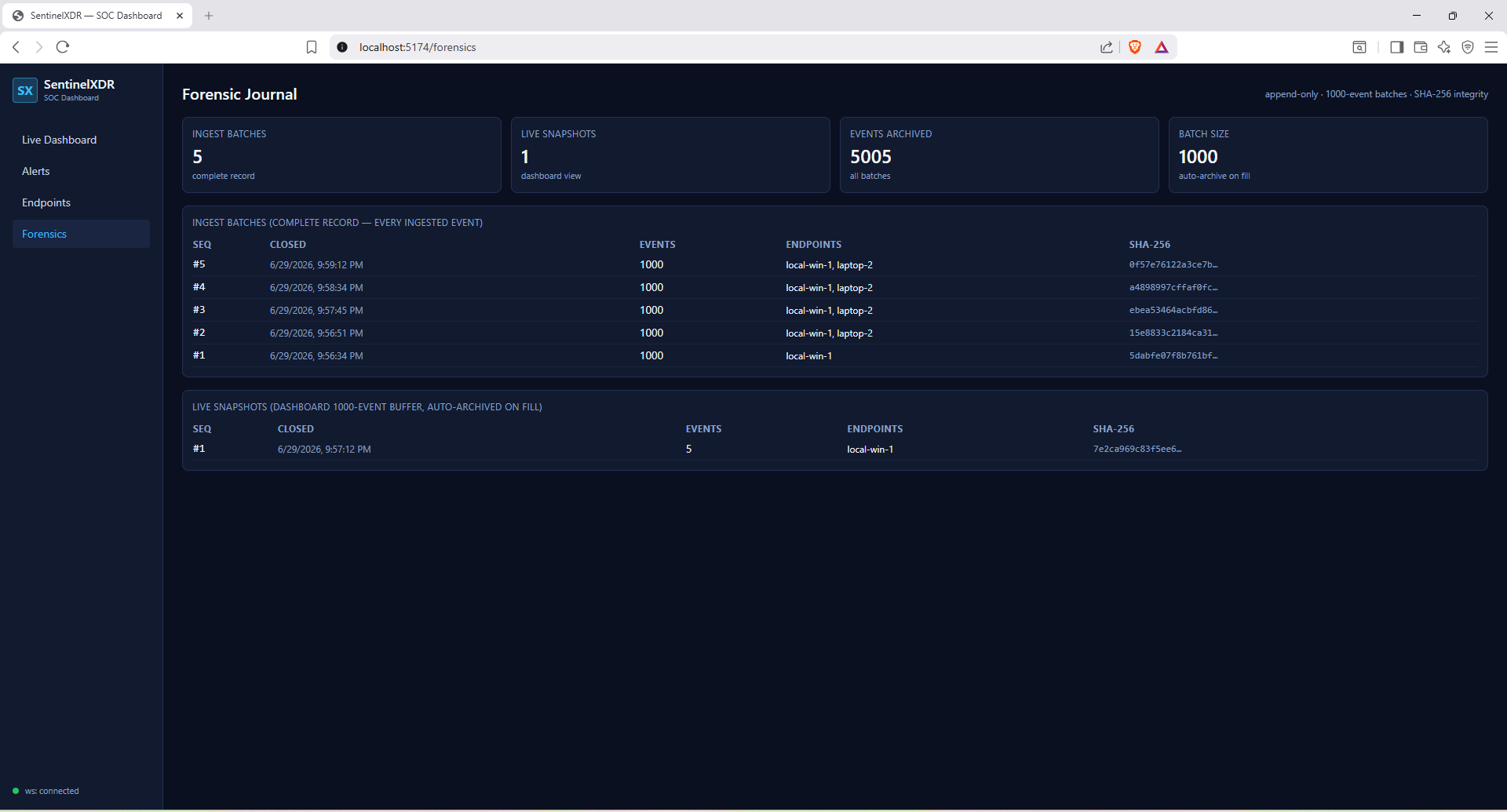Bookmark this page with bookmark icon
The height and width of the screenshot is (812, 1507).
coord(312,47)
